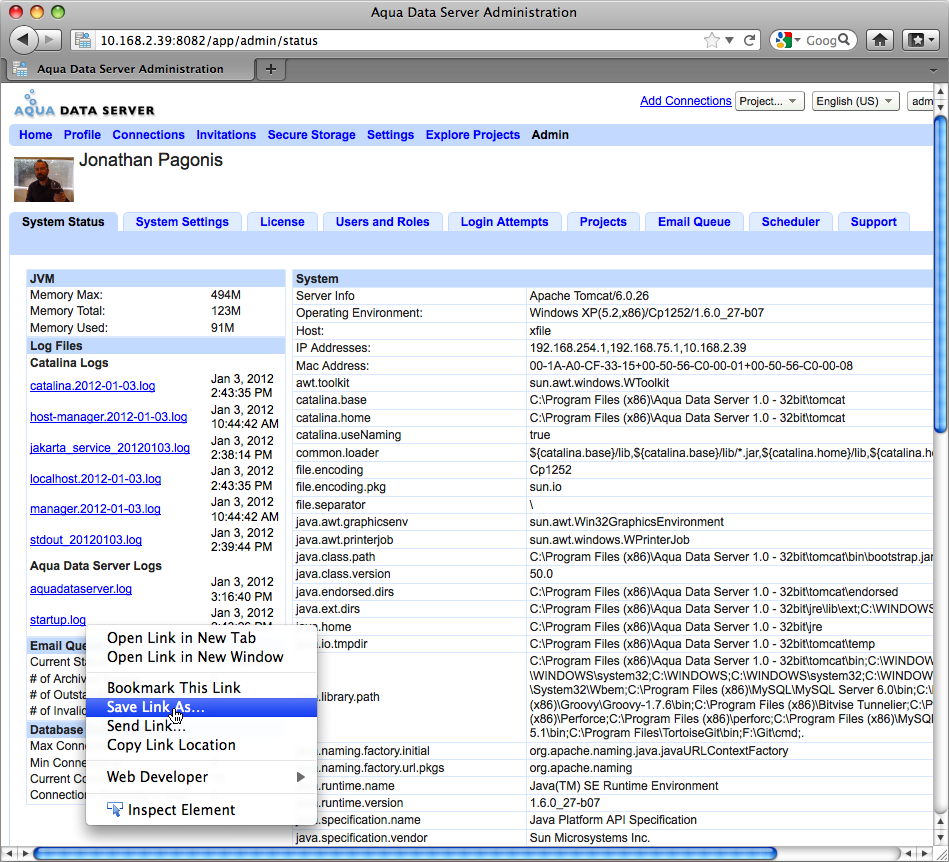This screenshot has height=862, width=949.
Task: Open manager.2012-01-03.log link
Action: point(95,508)
